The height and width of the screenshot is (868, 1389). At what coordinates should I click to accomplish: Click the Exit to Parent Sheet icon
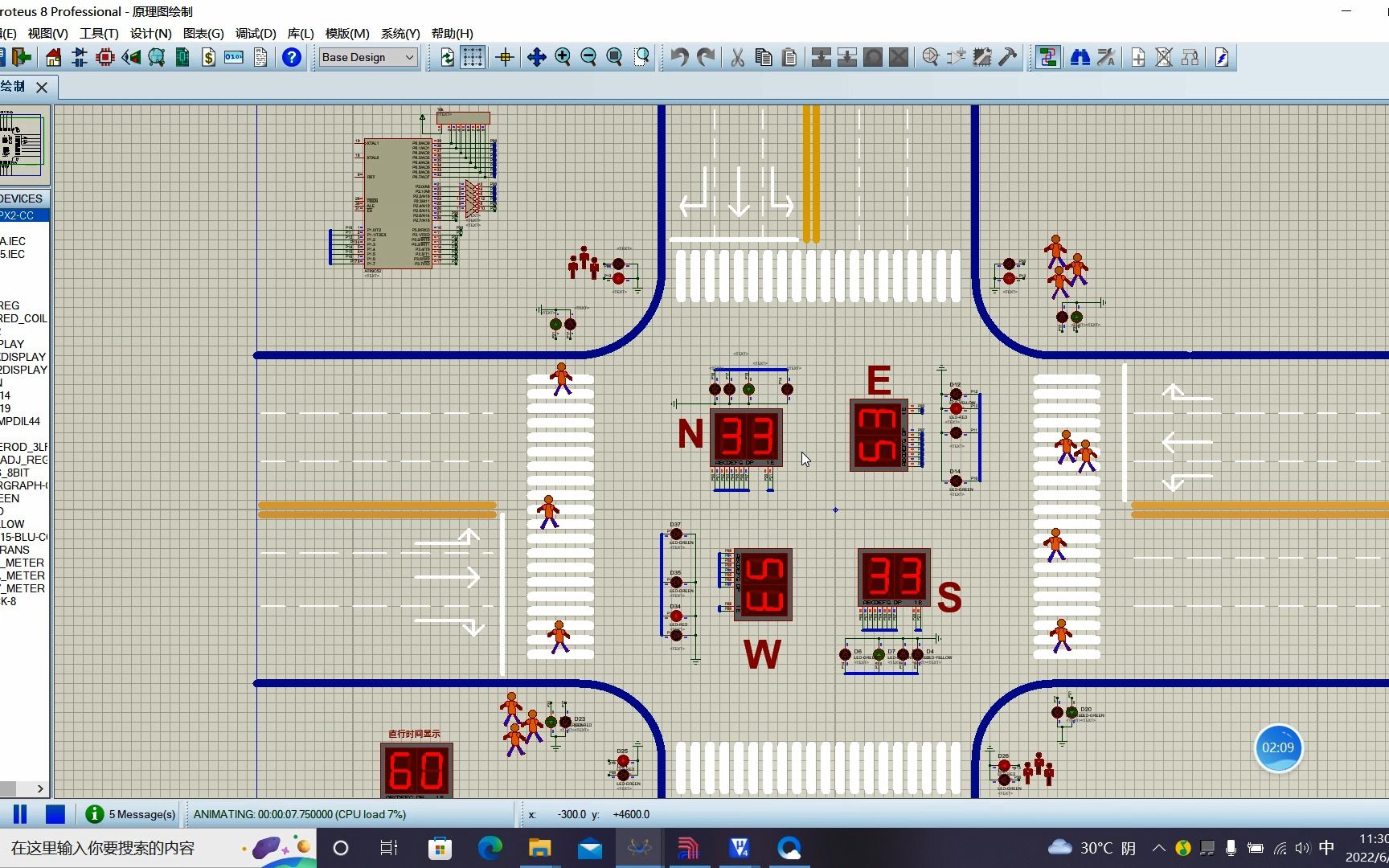1190,57
